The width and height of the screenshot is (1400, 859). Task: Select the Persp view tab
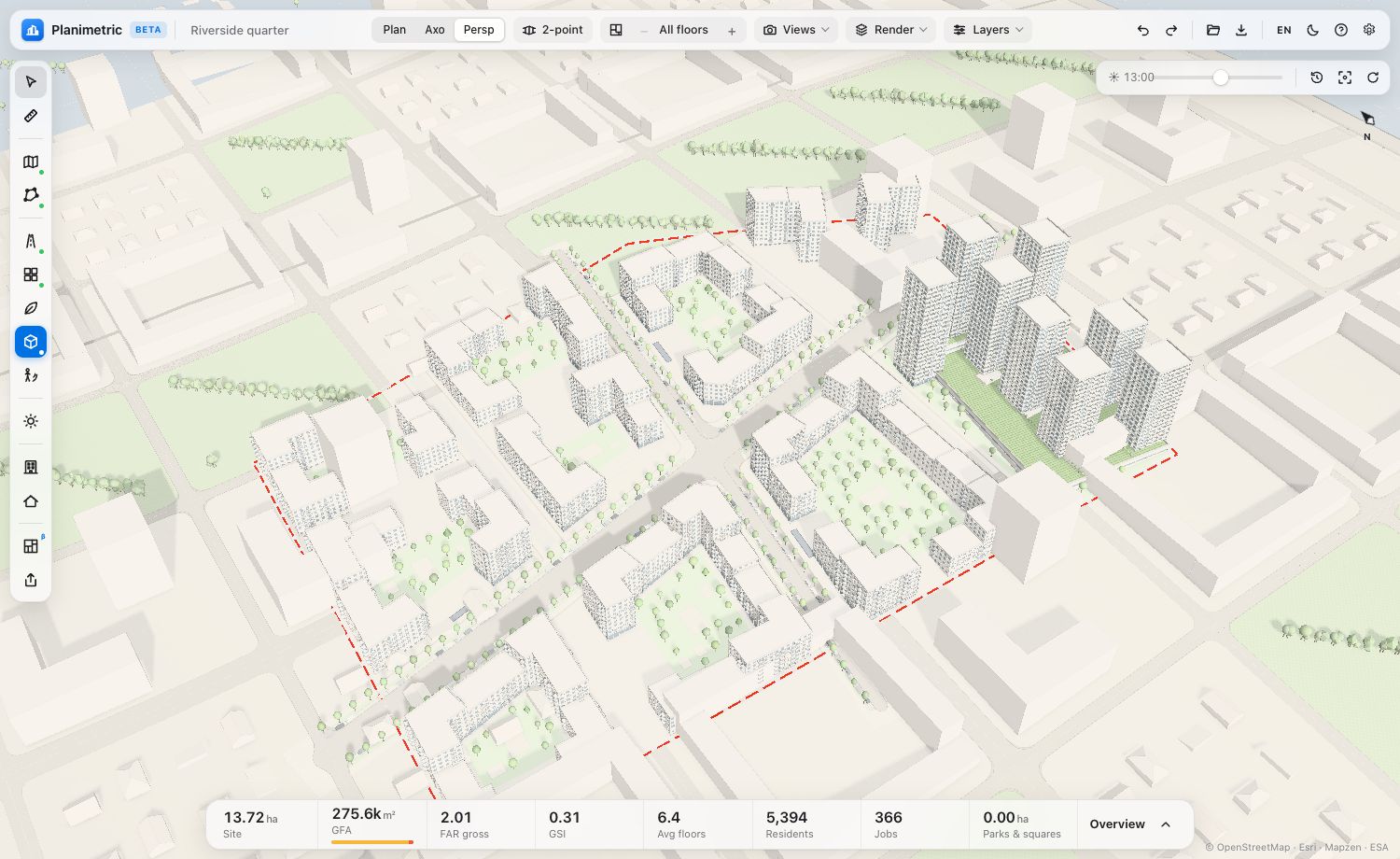coord(479,30)
